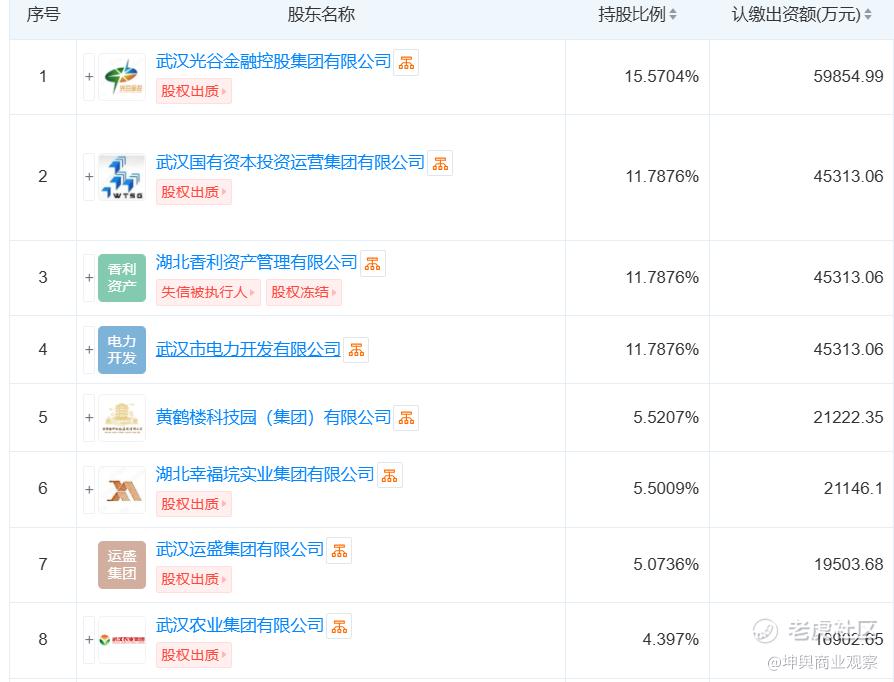Click the 武汉光谷金融控股 company logo
Screen dimensions: 894x682
click(122, 77)
